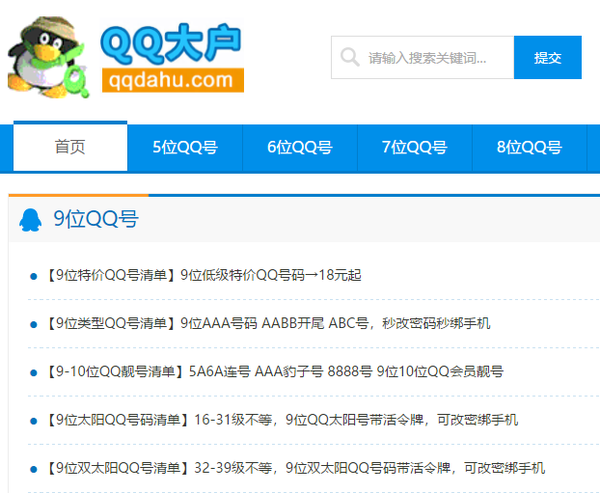Open the 5位QQ号 navigation tab
The height and width of the screenshot is (493, 600).
tap(185, 147)
